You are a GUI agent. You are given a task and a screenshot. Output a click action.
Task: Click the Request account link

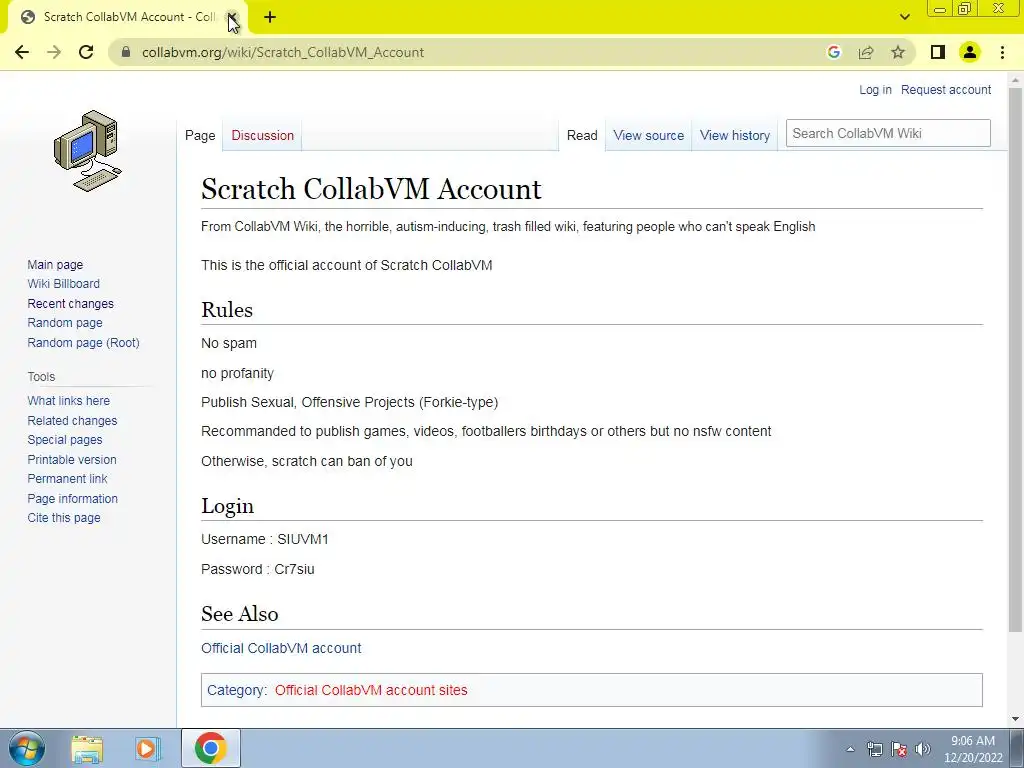(x=946, y=89)
